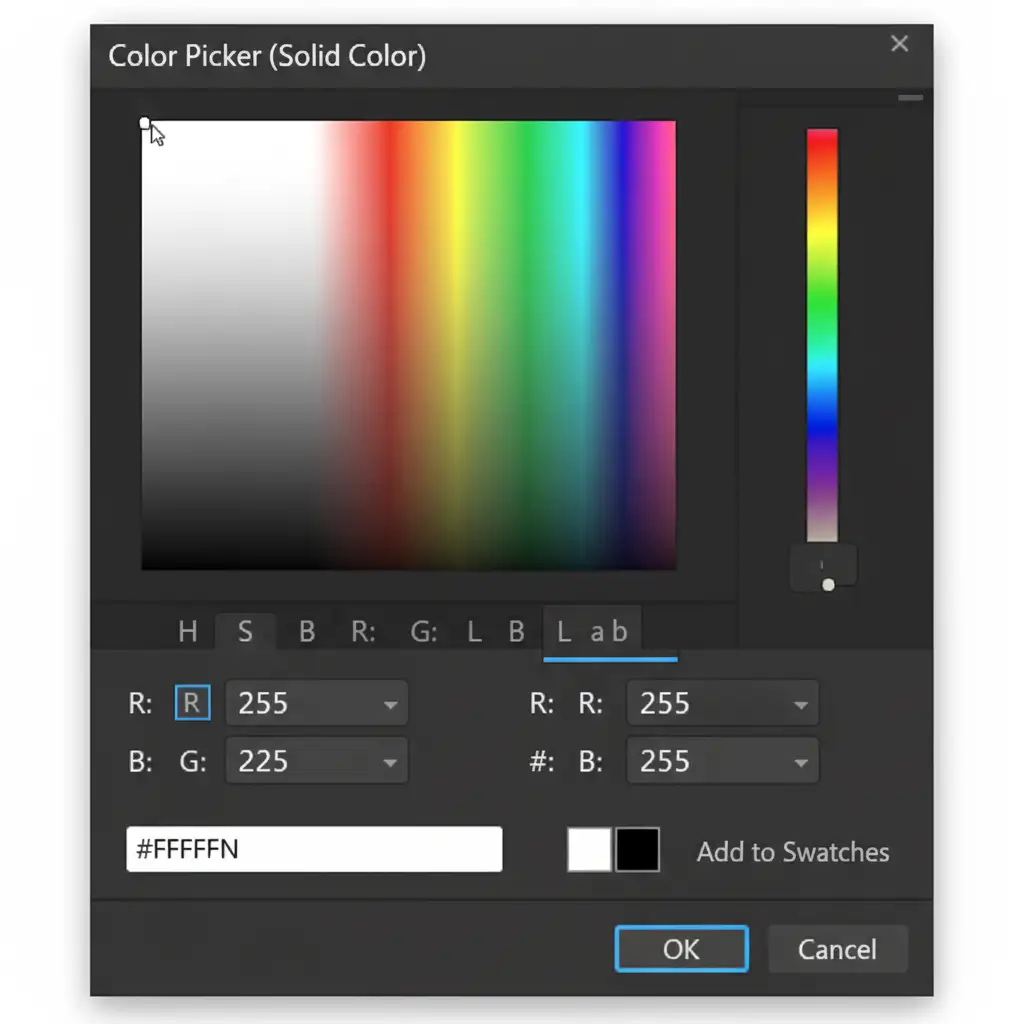Expand the left R 255 value dropdown
The width and height of the screenshot is (1024, 1024).
pos(390,704)
